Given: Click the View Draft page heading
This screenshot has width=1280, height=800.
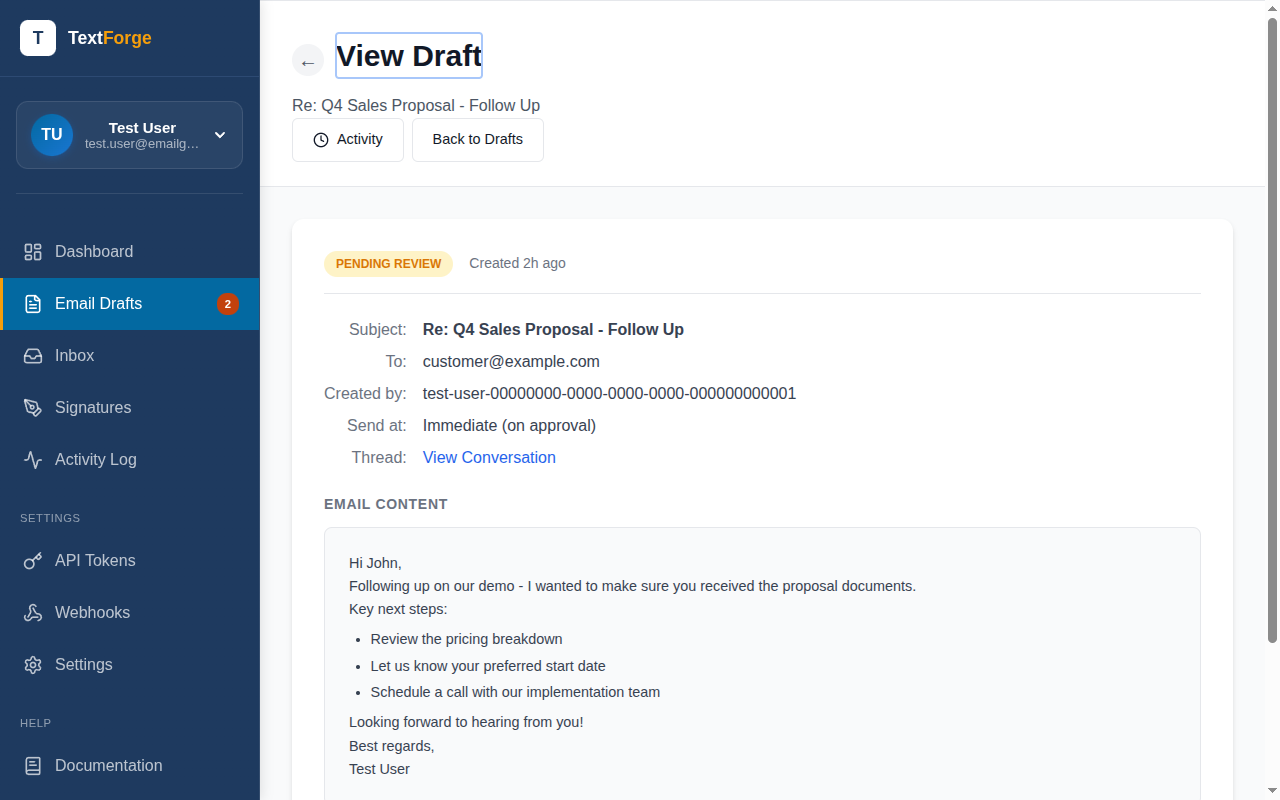Looking at the screenshot, I should click(x=409, y=56).
